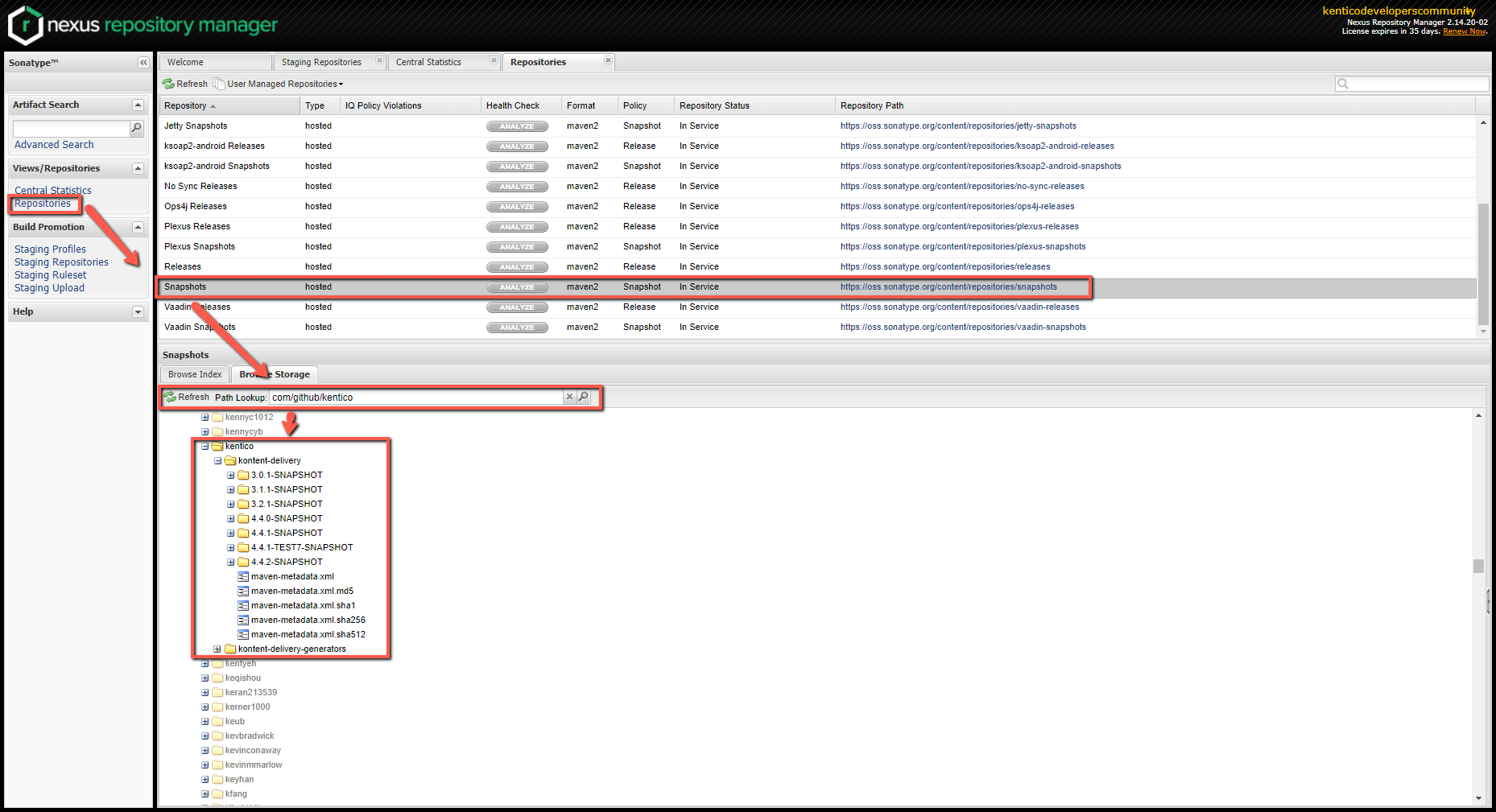Open the Browse Storage tab

(x=275, y=374)
